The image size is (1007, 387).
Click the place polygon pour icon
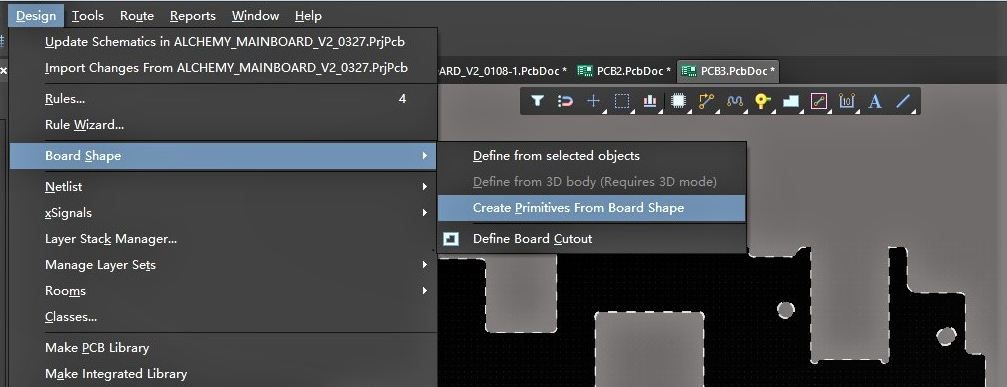pos(791,101)
